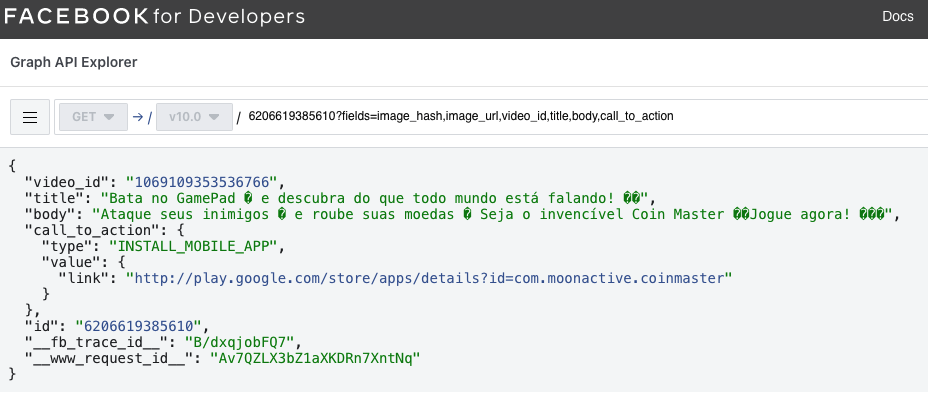Open the v10.0 version dropdown
Viewport: 928px width, 406px height.
point(194,117)
